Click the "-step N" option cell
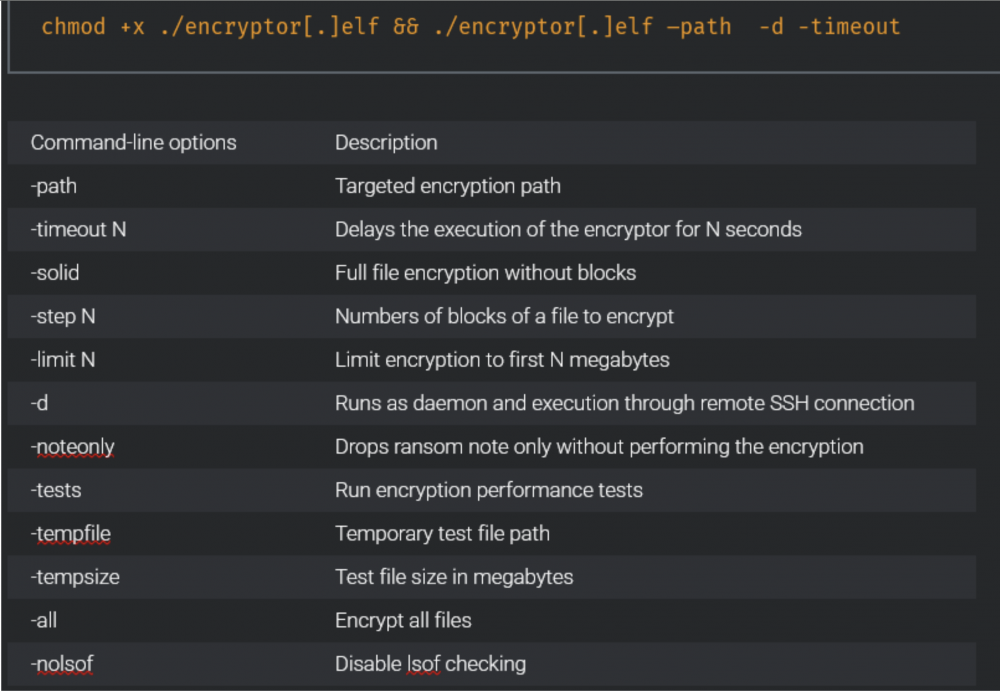 (x=63, y=316)
